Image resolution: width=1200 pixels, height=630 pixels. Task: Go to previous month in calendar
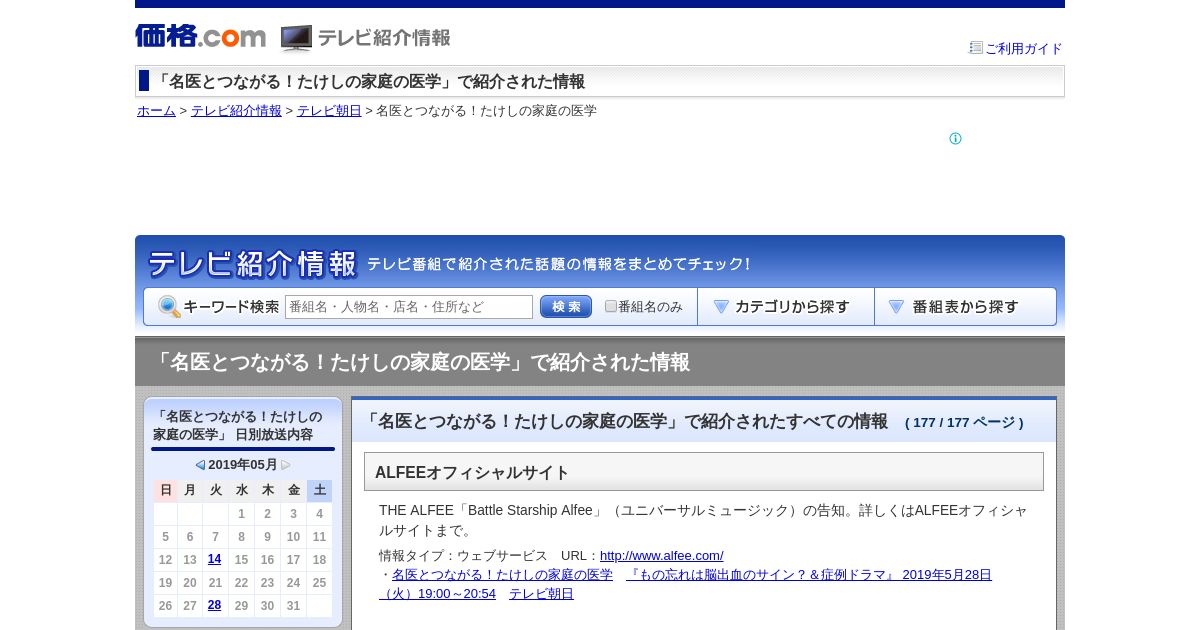coord(200,465)
